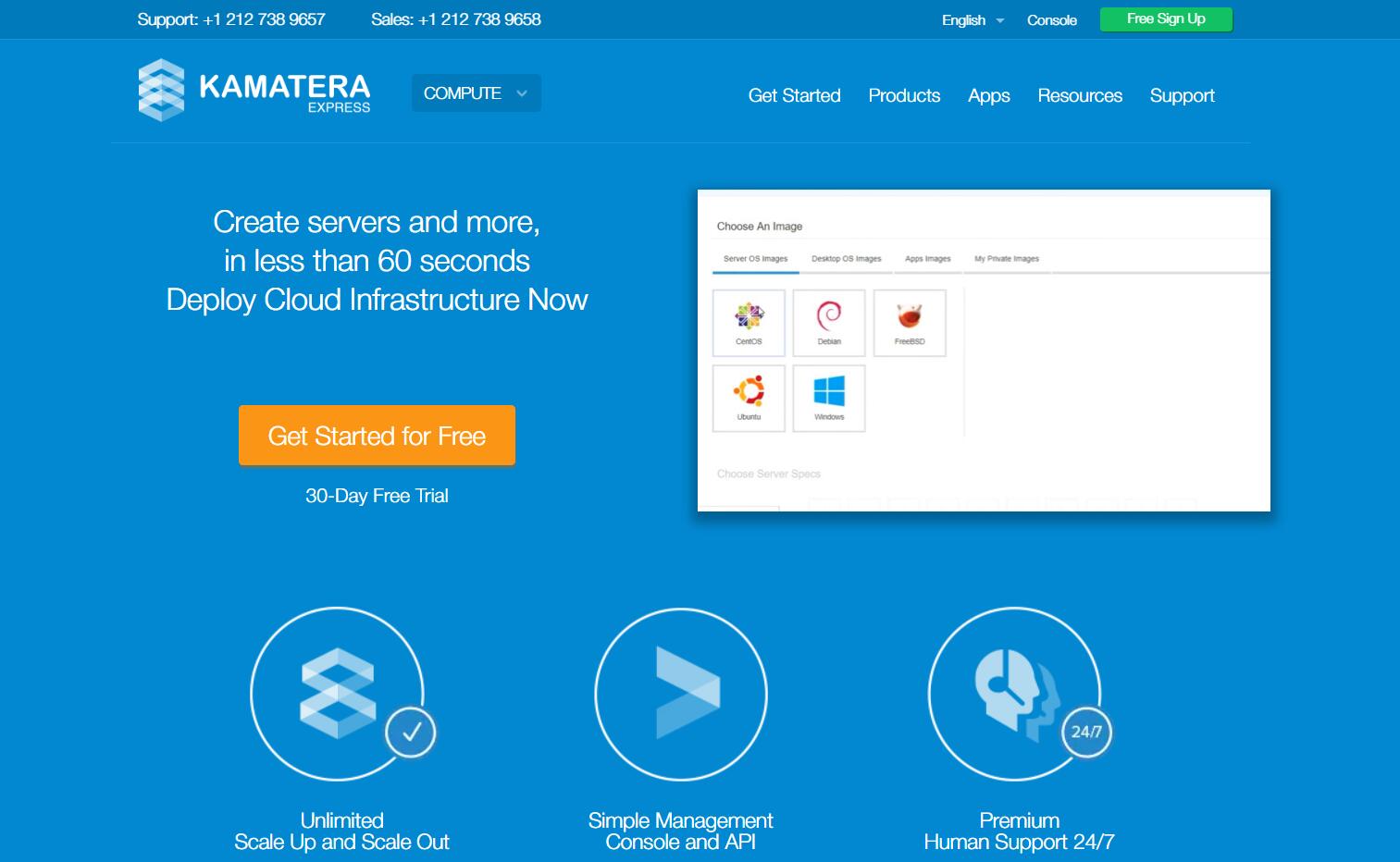Open the Products menu
1400x862 pixels.
point(904,96)
